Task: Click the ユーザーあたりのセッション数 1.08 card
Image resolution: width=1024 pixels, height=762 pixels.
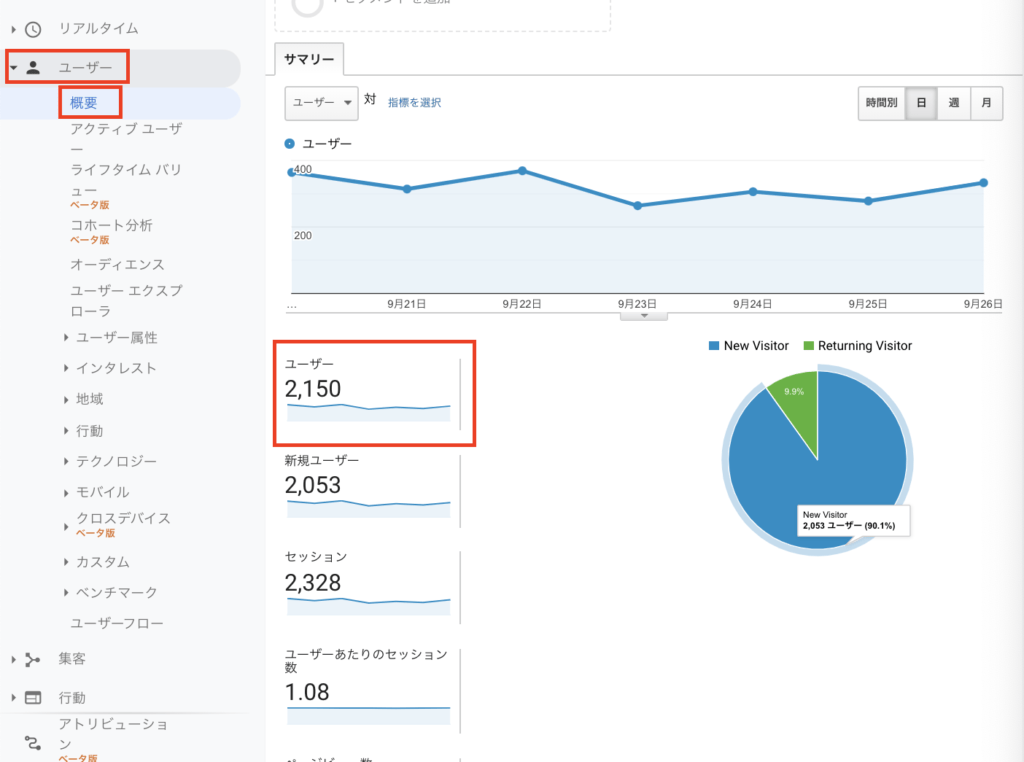Action: point(372,690)
